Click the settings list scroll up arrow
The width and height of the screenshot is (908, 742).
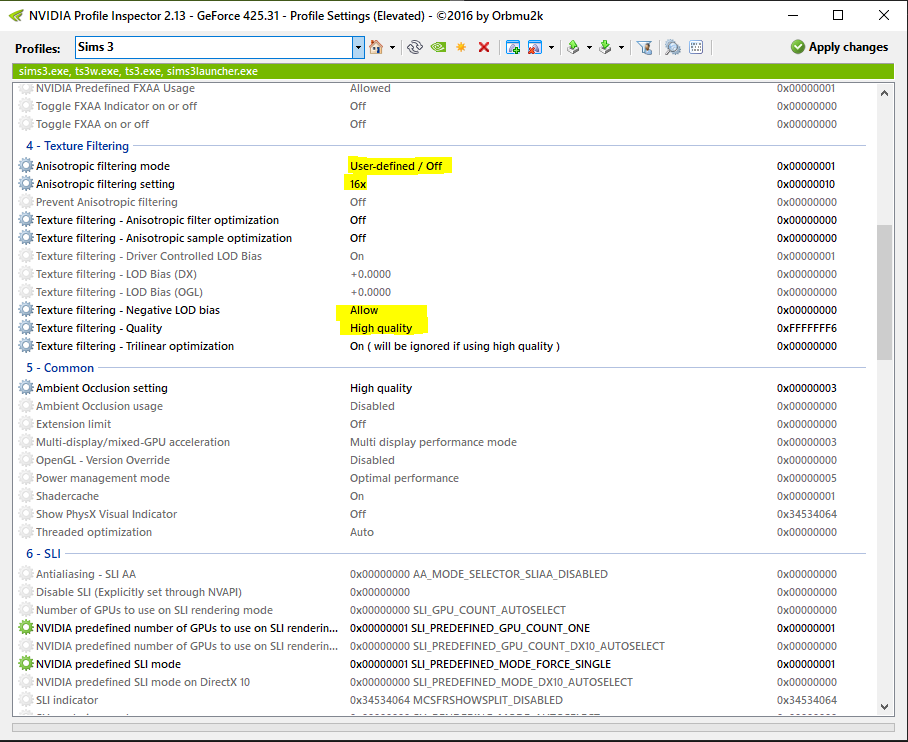[x=884, y=93]
